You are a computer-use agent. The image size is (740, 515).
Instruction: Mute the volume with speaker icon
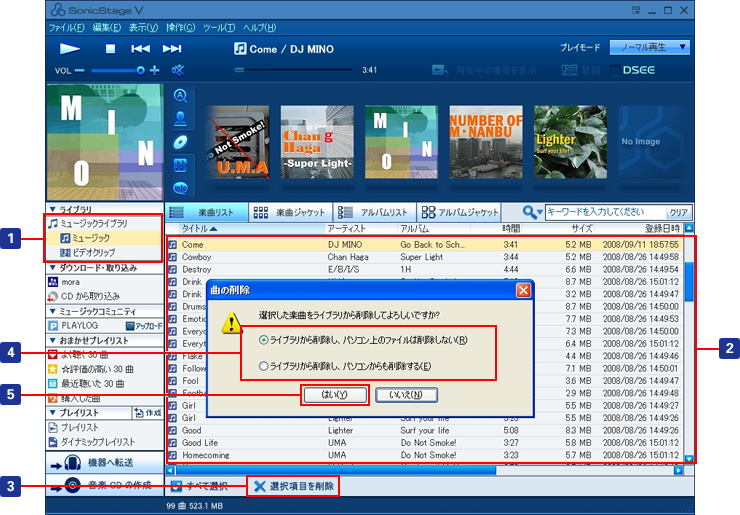pyautogui.click(x=178, y=70)
